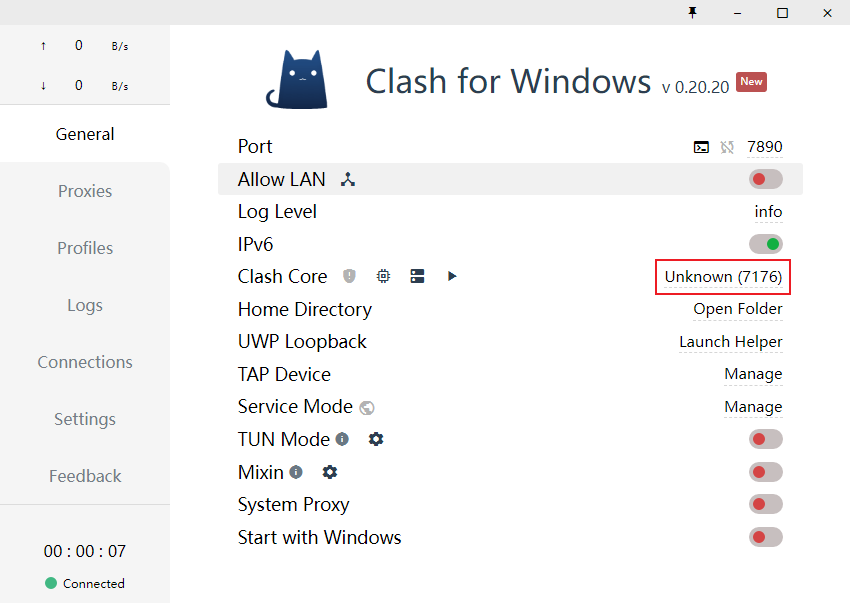The height and width of the screenshot is (603, 850).
Task: Click the play arrow icon beside Clash Core
Action: tap(452, 276)
